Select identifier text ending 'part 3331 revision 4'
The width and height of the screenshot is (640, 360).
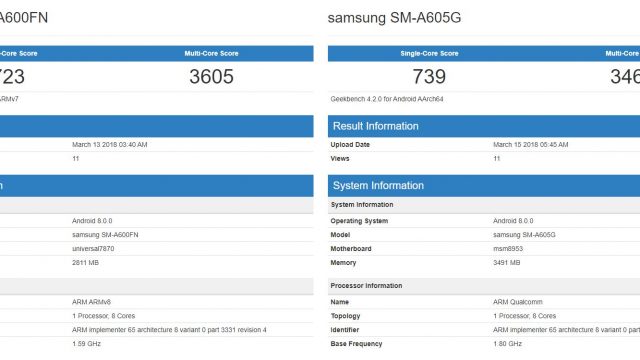[169, 330]
